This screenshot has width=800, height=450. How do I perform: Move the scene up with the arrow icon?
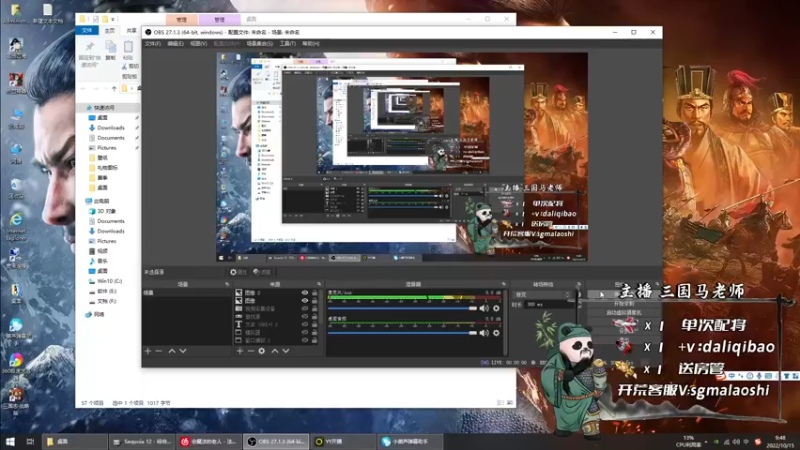click(x=172, y=351)
